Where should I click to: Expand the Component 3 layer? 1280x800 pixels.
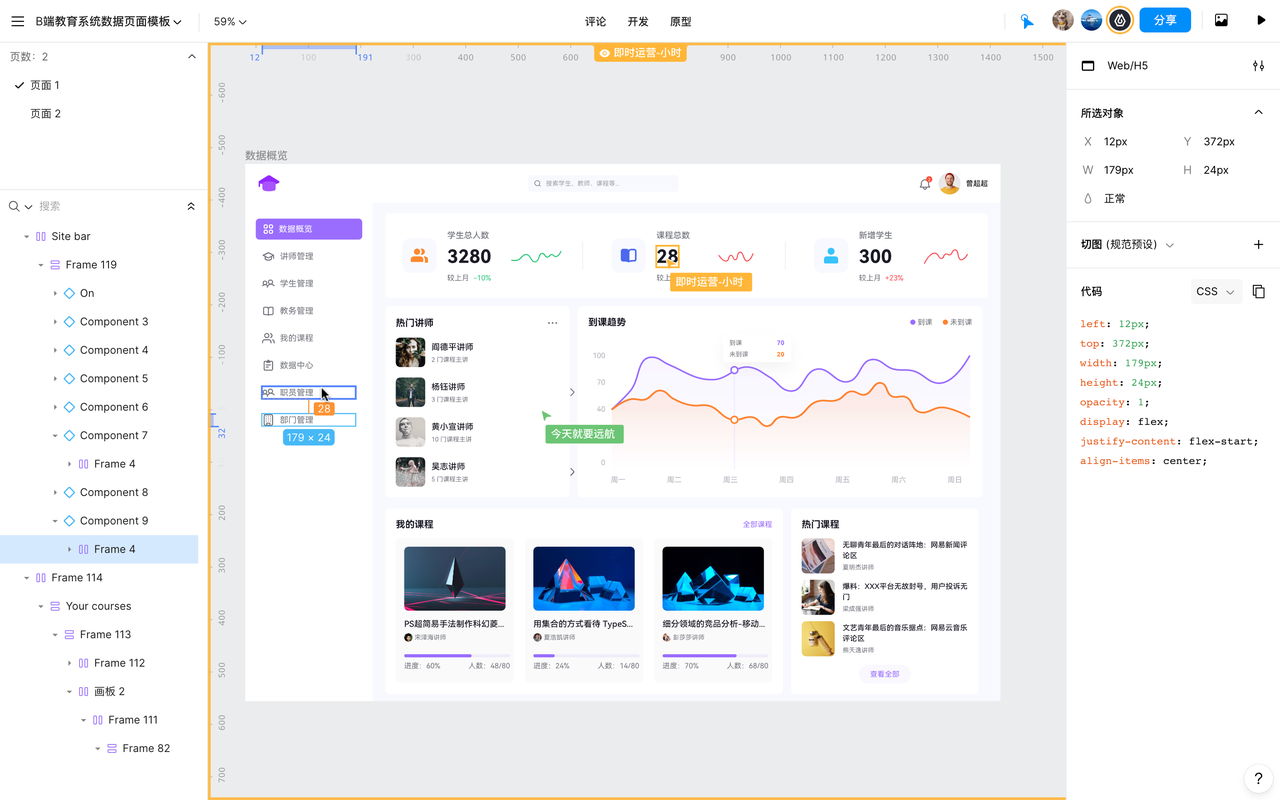click(x=56, y=321)
